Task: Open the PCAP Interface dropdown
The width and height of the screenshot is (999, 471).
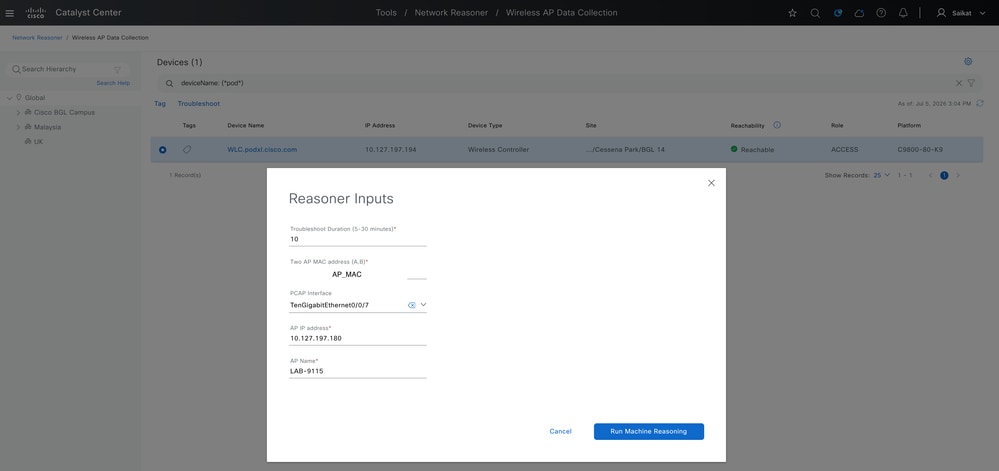Action: (x=423, y=305)
